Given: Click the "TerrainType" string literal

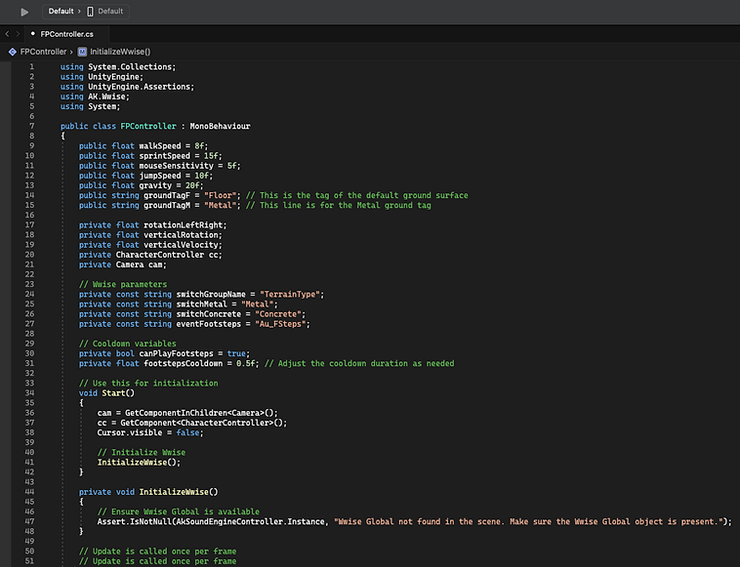Looking at the screenshot, I should 289,294.
